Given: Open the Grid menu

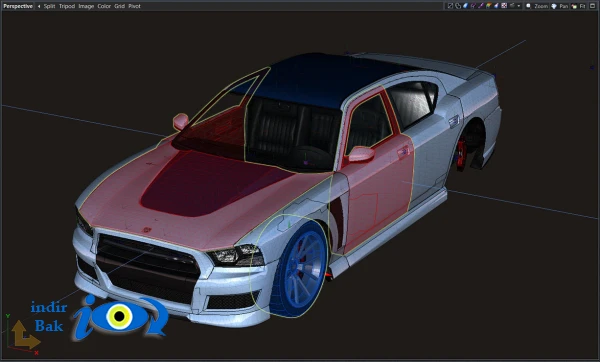Looking at the screenshot, I should click(x=119, y=6).
